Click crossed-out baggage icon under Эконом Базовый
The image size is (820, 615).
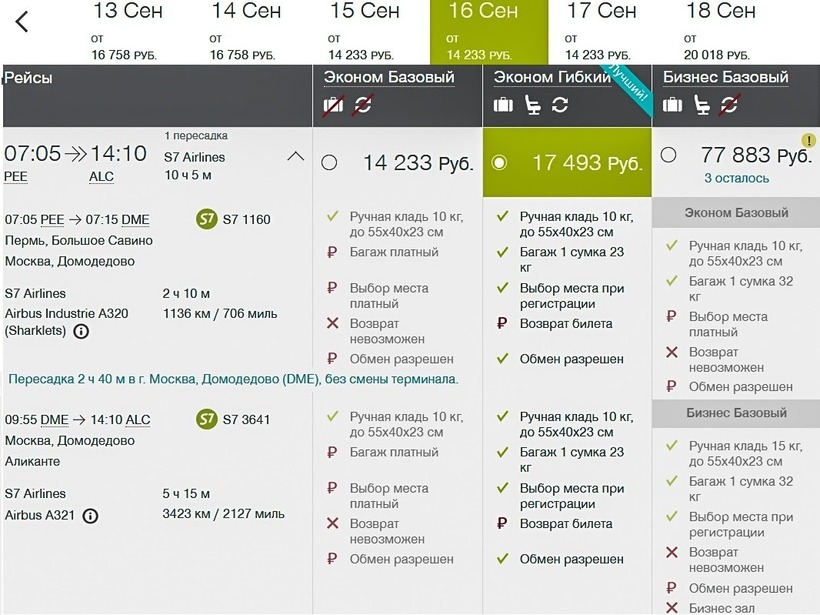pos(334,105)
